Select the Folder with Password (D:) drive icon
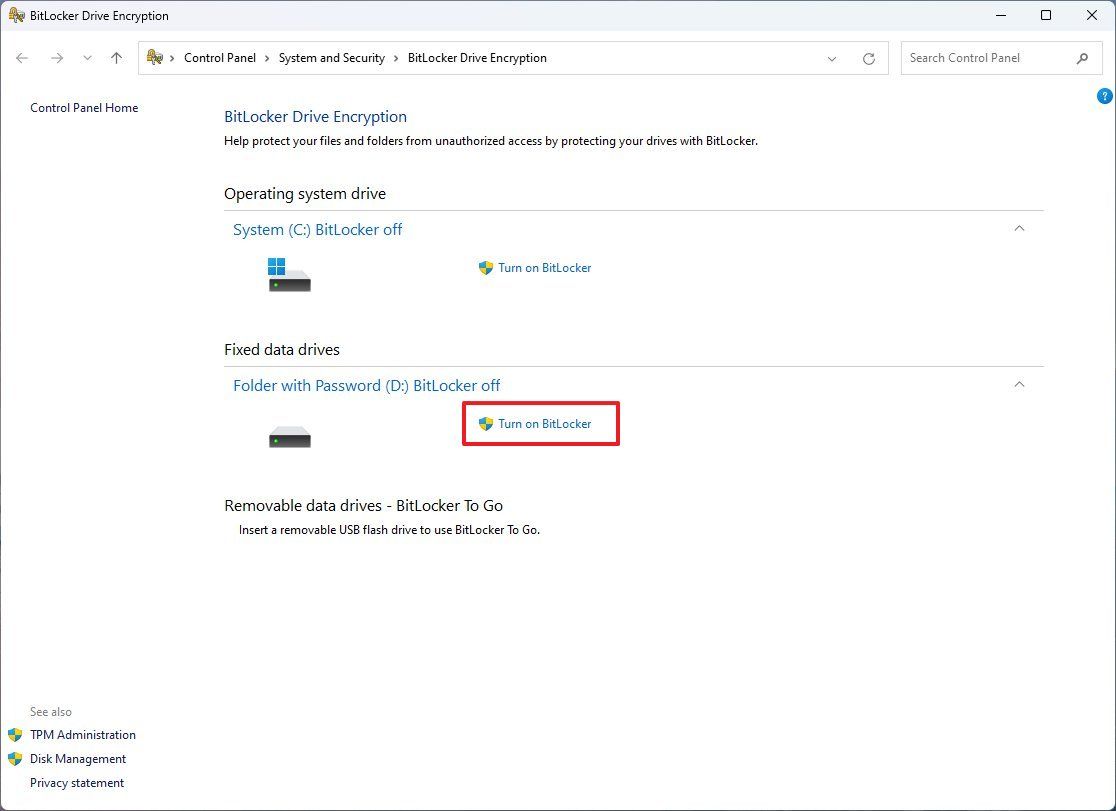 (x=288, y=435)
